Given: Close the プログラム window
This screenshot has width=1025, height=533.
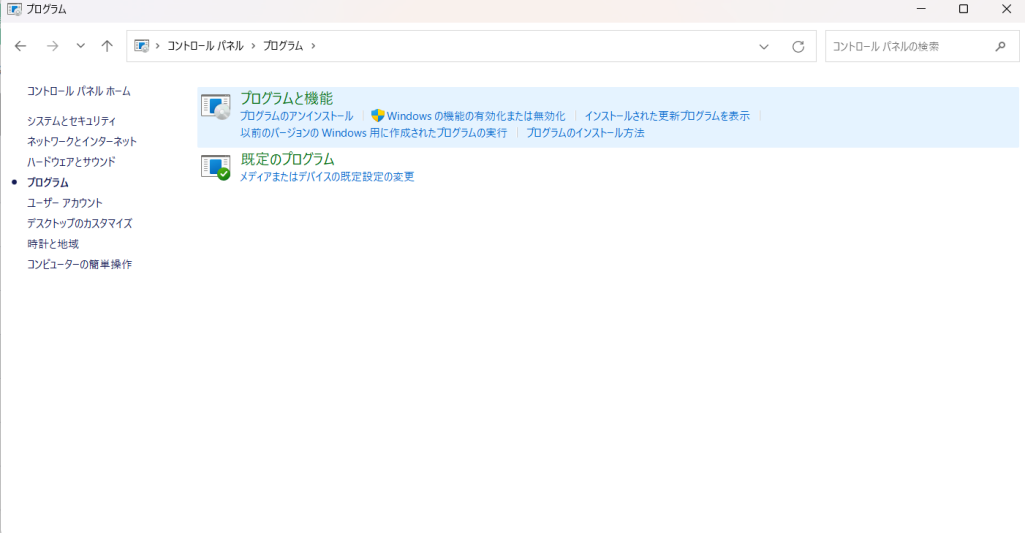Looking at the screenshot, I should coord(1007,9).
